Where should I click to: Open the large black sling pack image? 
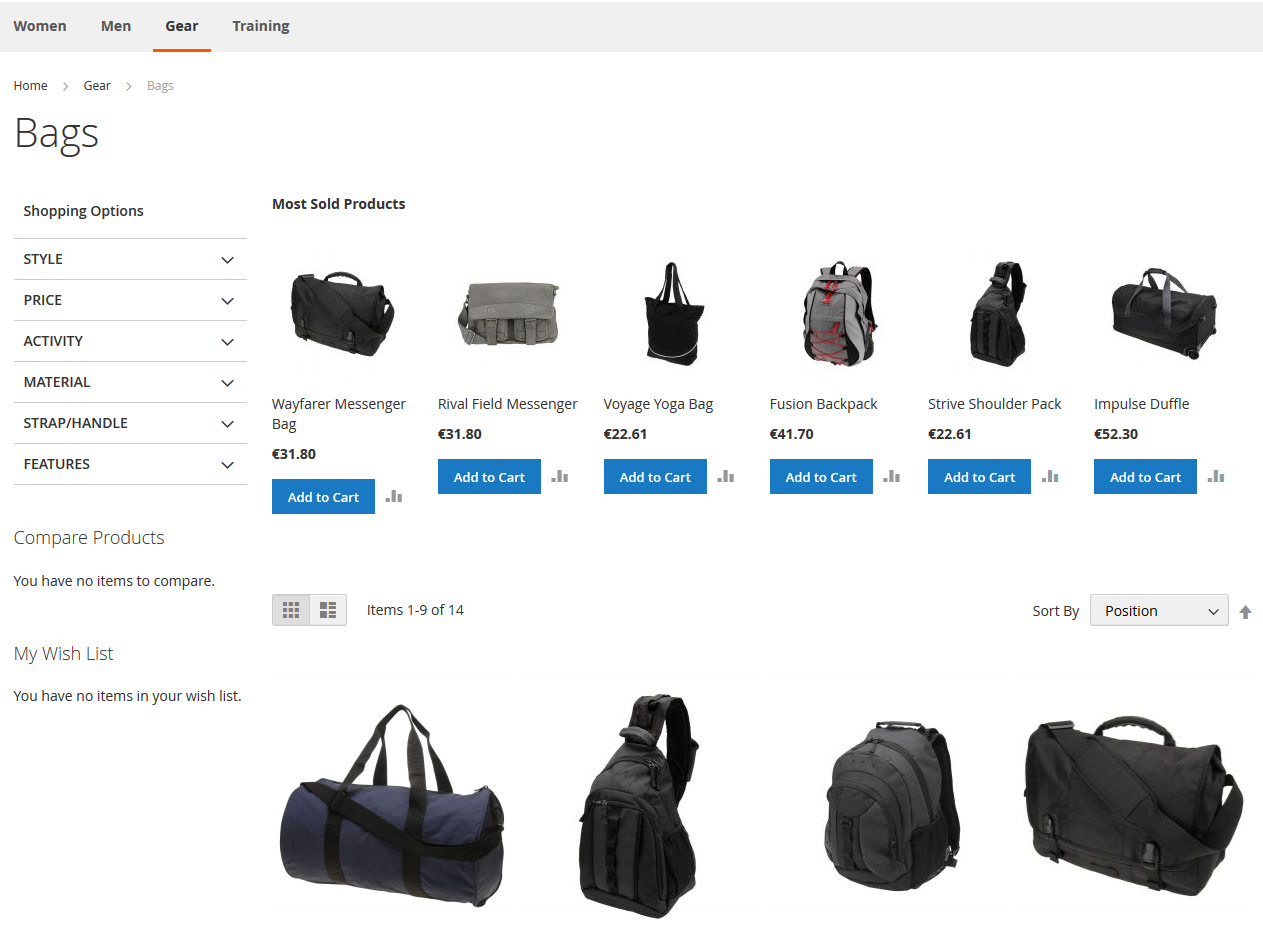tap(638, 806)
